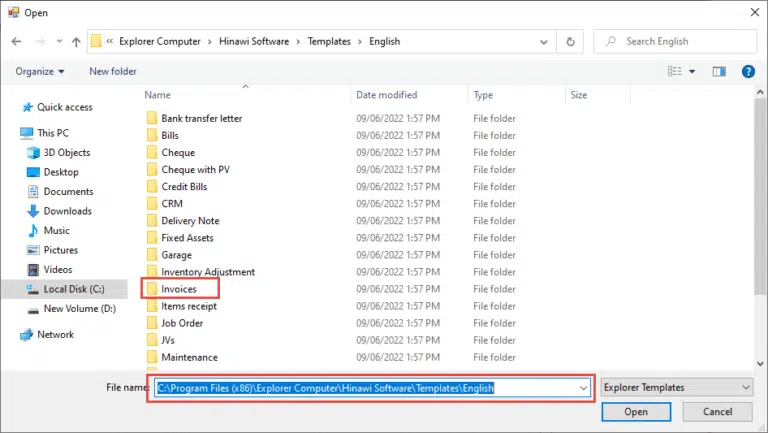
Task: Click the scroll down arrow of file list
Action: 760,363
